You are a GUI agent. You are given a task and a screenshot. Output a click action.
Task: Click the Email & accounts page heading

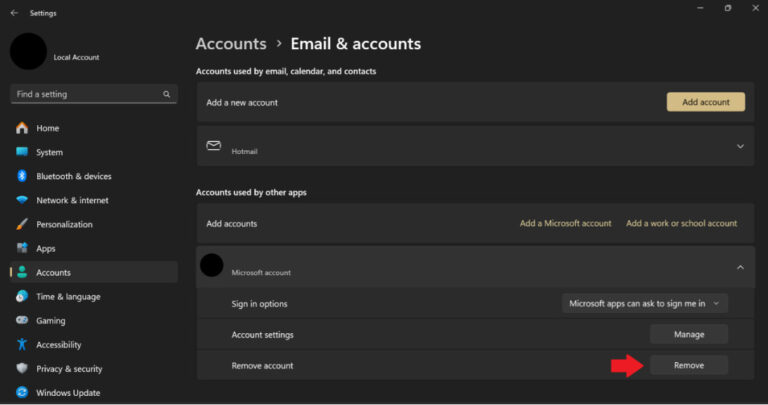tap(356, 44)
